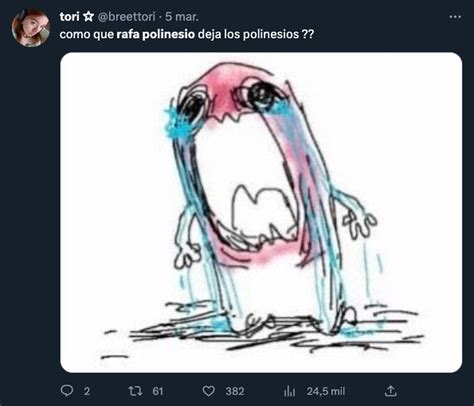The width and height of the screenshot is (474, 406).
Task: Open the crying creature drawing image
Action: pos(261,212)
